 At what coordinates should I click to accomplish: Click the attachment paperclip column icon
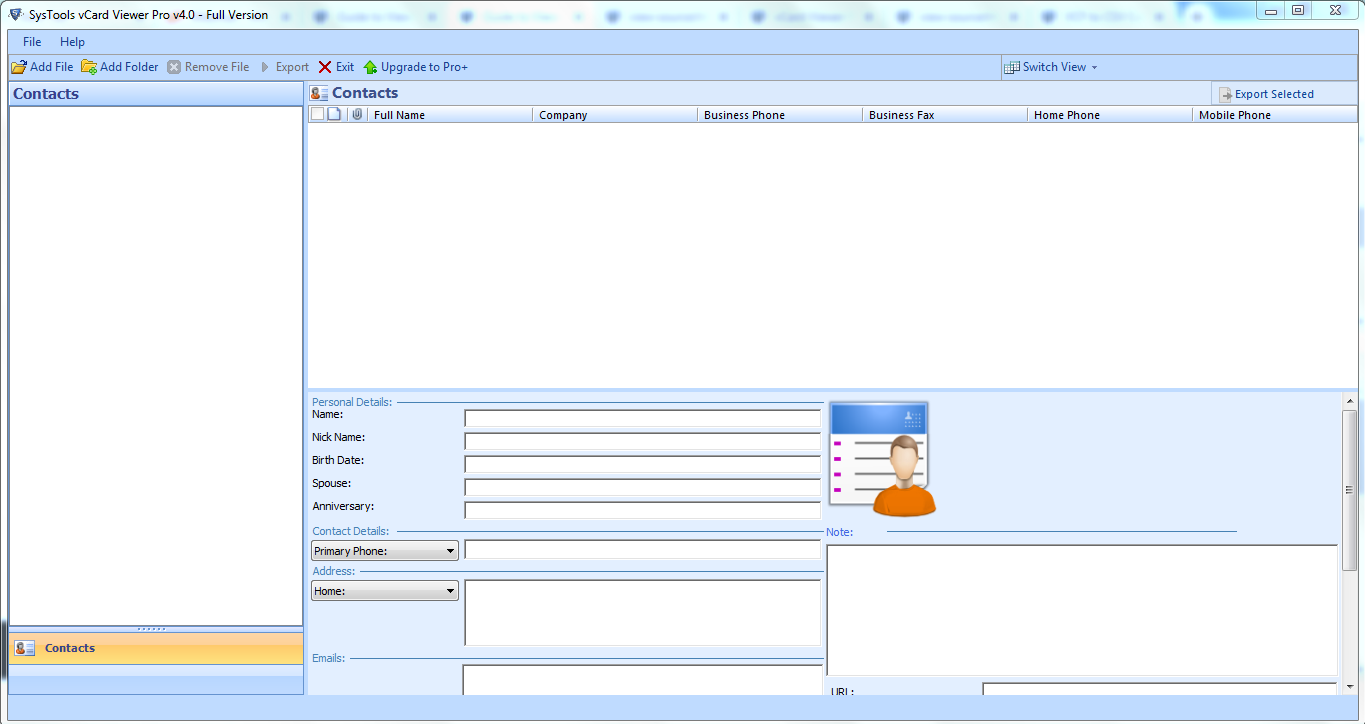356,115
